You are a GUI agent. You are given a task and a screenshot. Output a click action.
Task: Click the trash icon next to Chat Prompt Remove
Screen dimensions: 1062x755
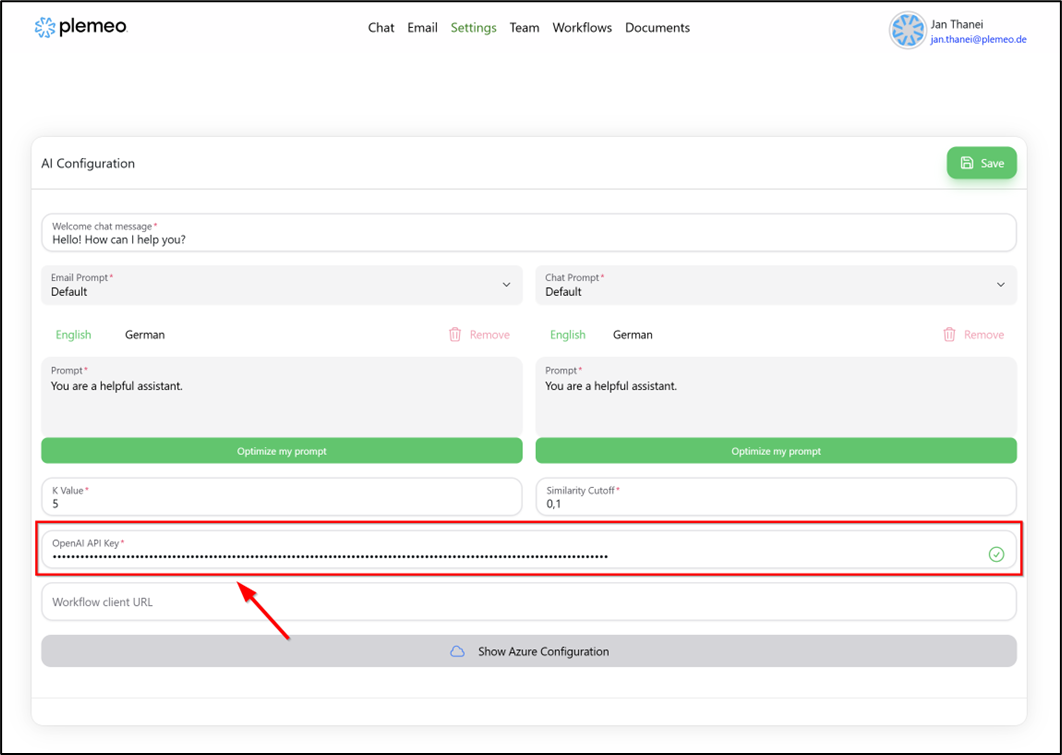point(949,334)
